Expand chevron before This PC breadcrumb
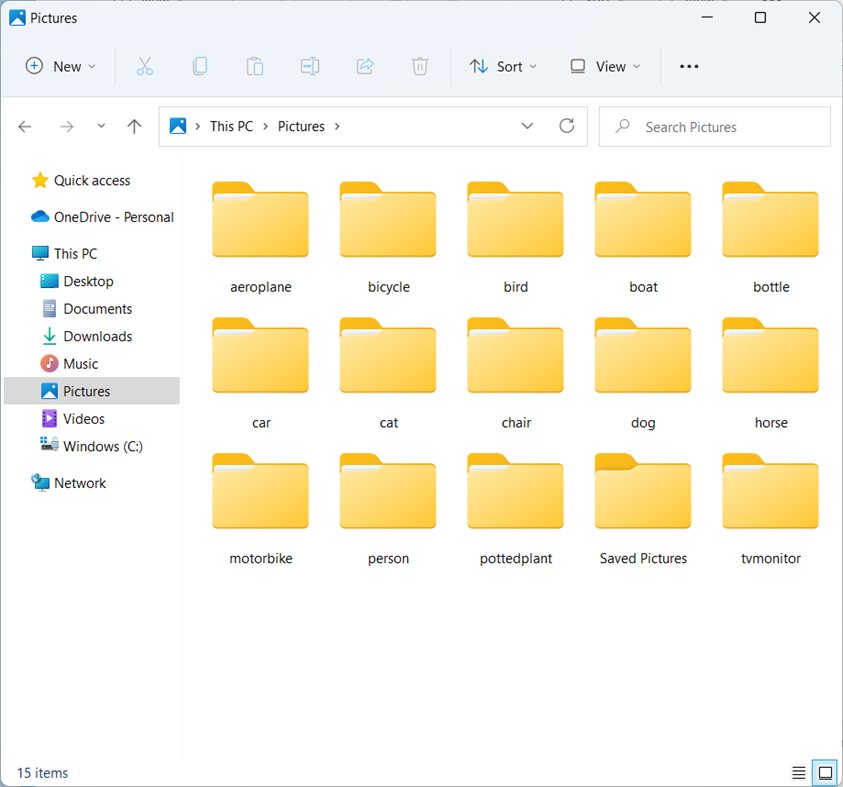 click(x=198, y=126)
